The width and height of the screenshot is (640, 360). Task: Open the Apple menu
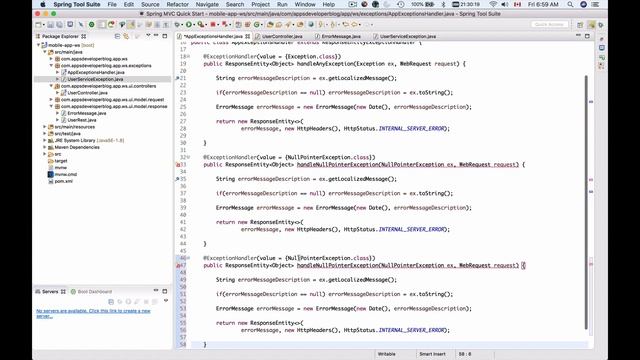(42, 4)
